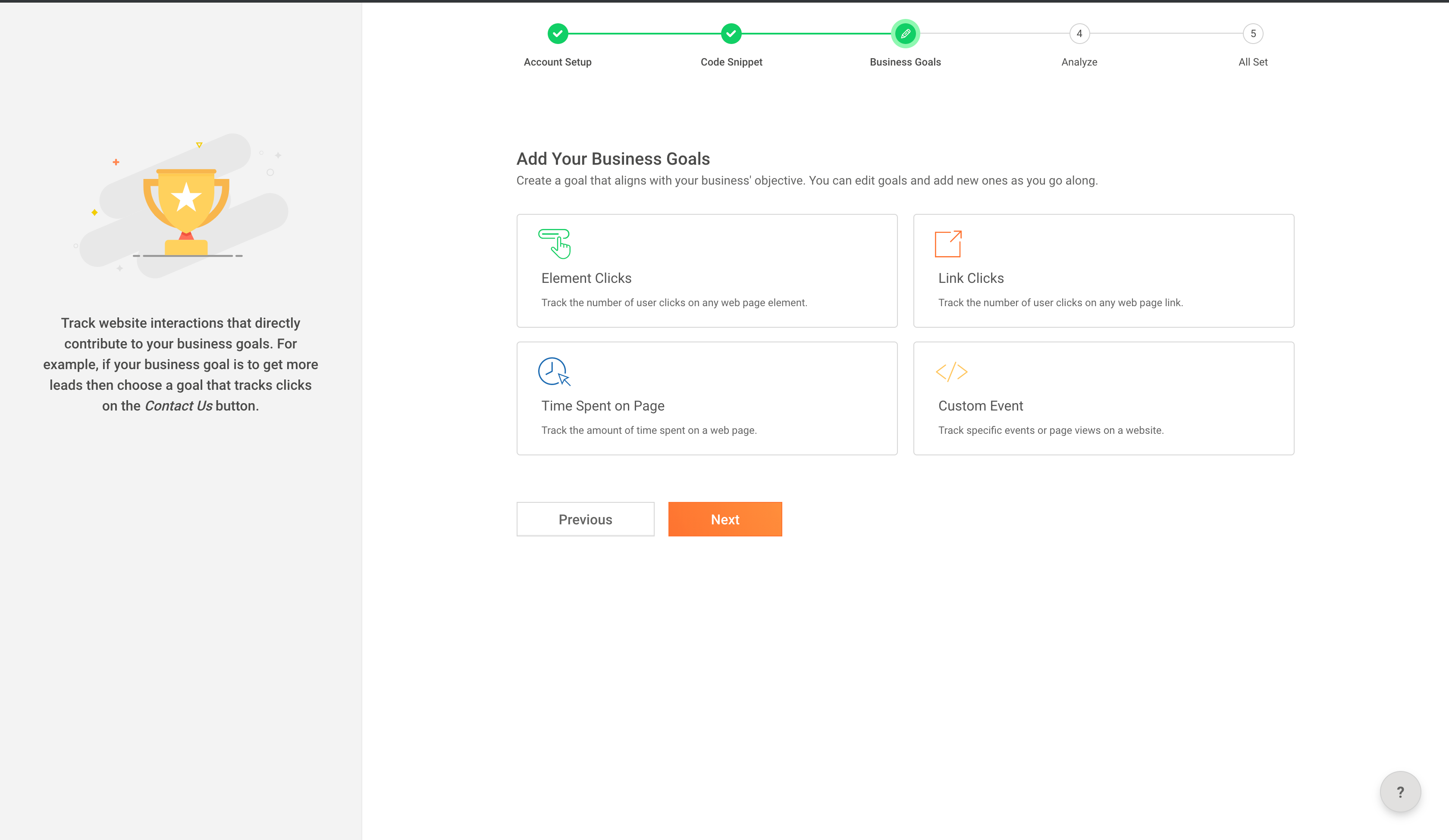Go to step 5 All Set circle

coord(1252,34)
